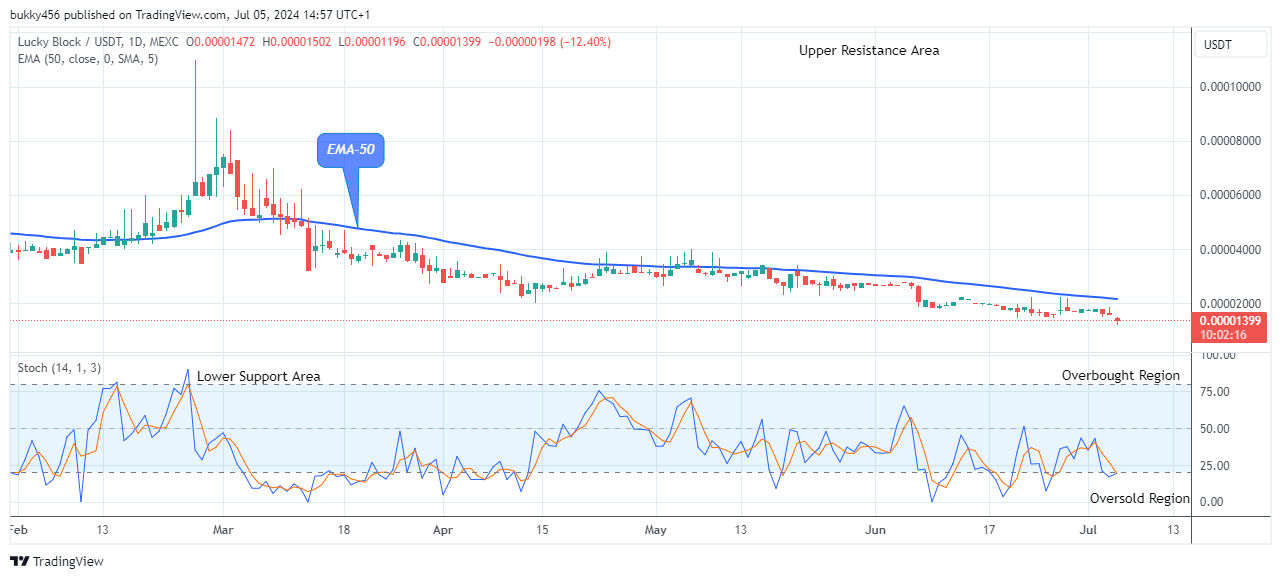Click the TradingView logo at bottom left

tap(57, 562)
